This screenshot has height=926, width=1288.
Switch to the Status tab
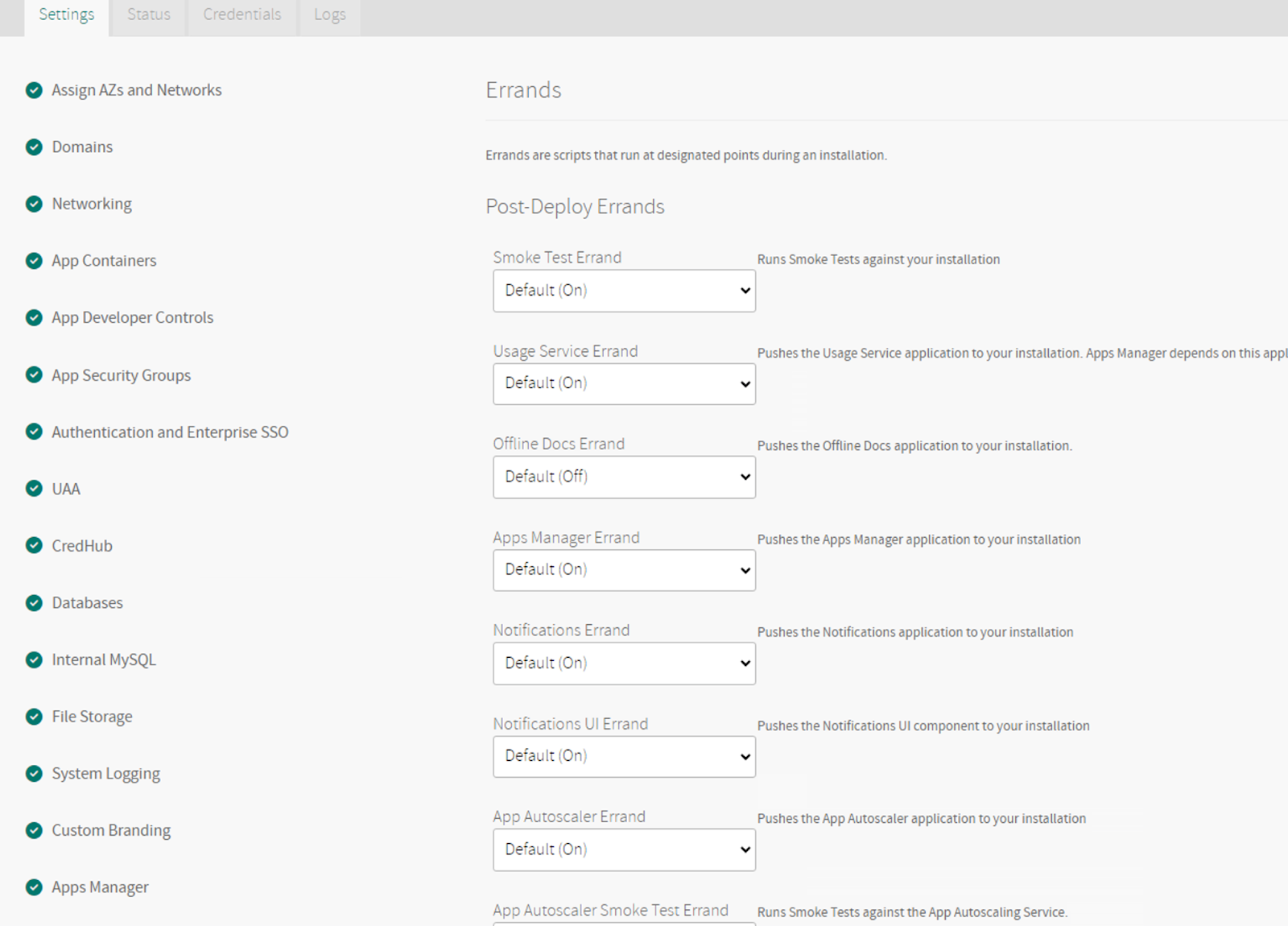click(x=149, y=15)
